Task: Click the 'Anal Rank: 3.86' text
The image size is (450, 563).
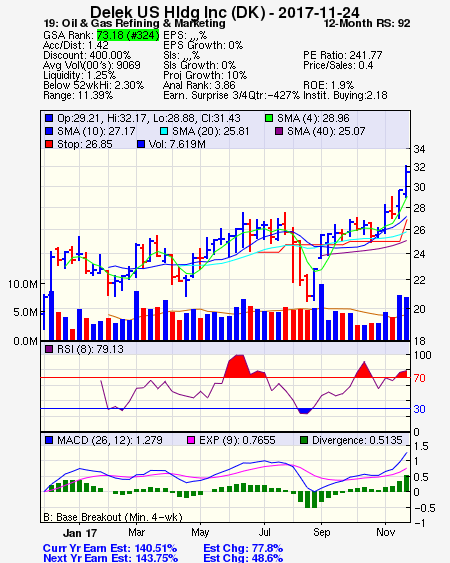Action: tap(199, 85)
